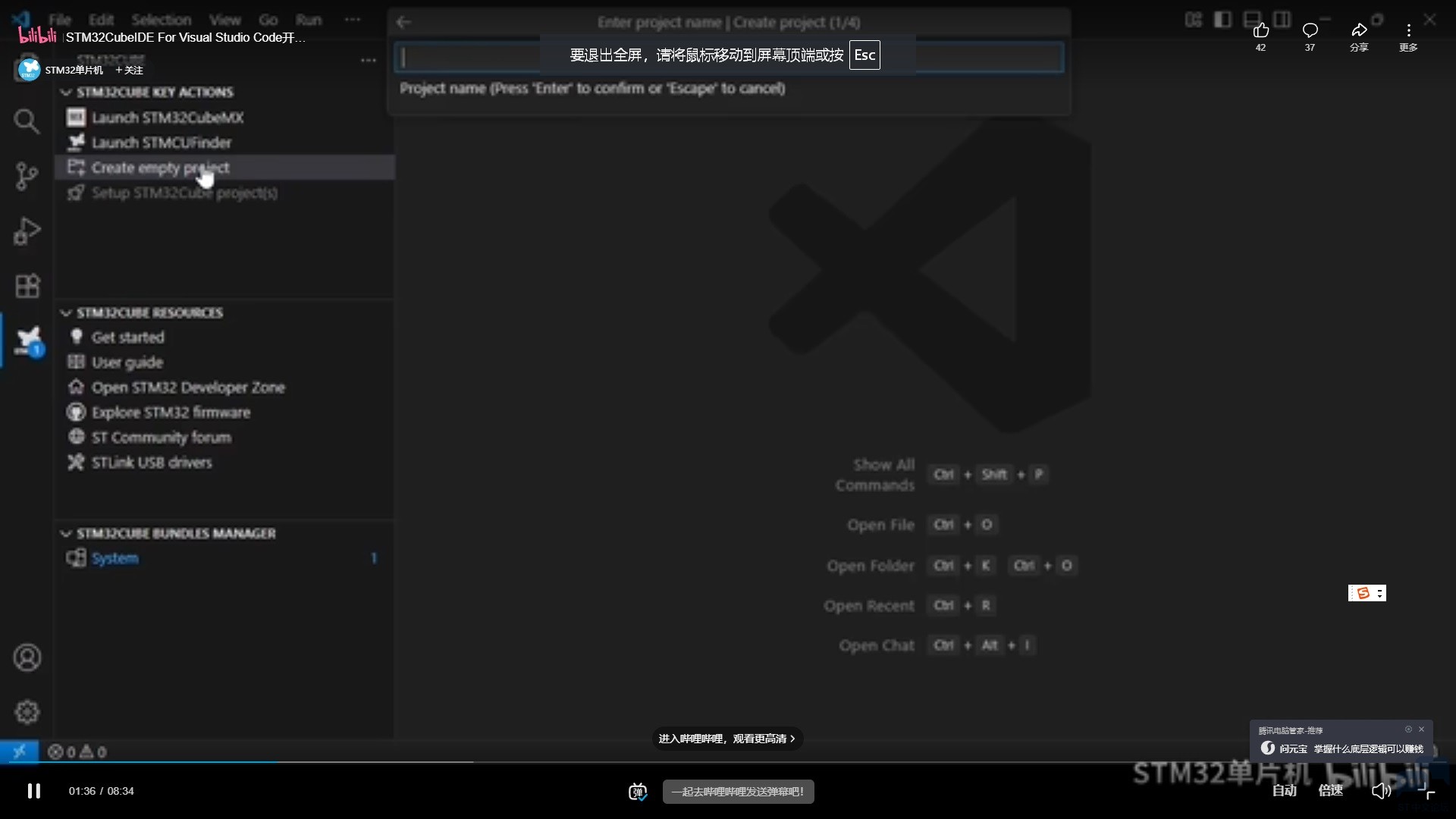This screenshot has width=1456, height=819.
Task: Open the 更多 options menu
Action: (1408, 36)
